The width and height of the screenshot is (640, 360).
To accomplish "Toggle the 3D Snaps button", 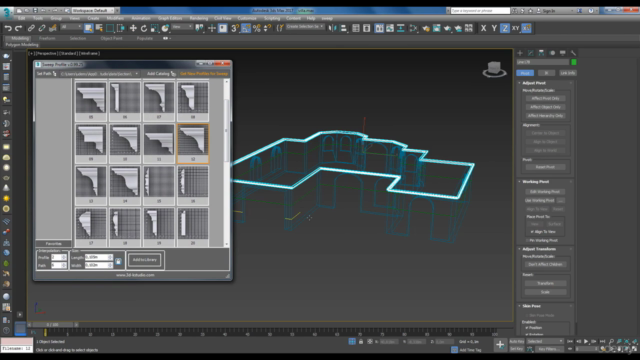I will pyautogui.click(x=235, y=28).
